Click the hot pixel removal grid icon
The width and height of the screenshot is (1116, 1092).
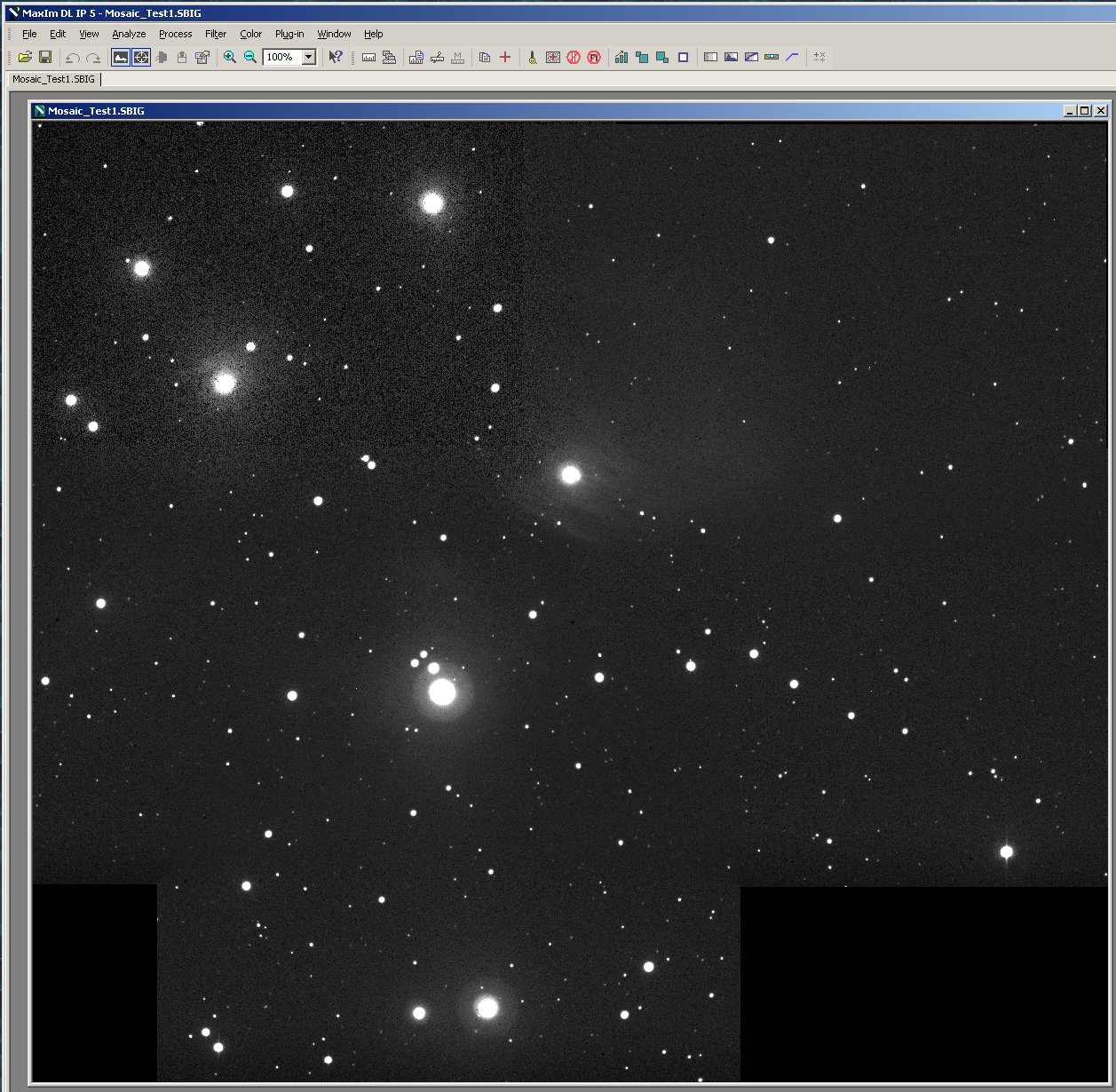tap(553, 57)
